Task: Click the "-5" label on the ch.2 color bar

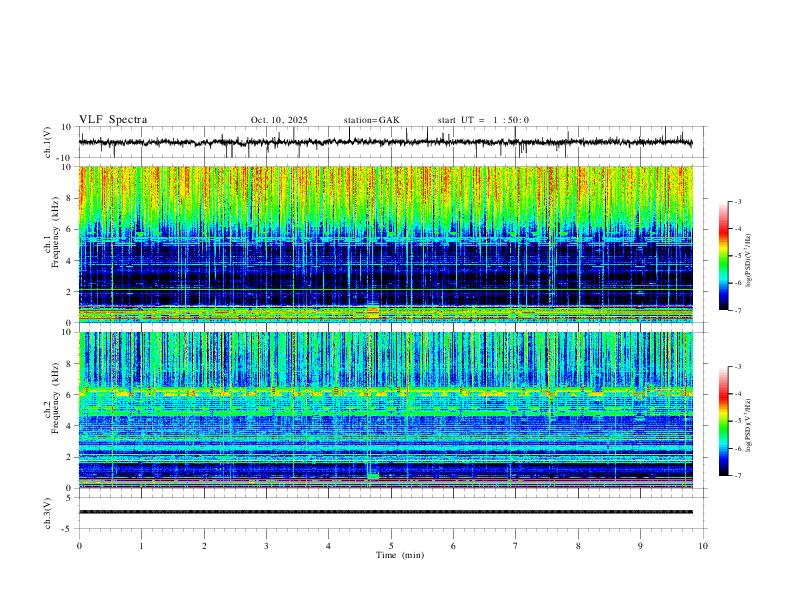Action: pos(737,421)
